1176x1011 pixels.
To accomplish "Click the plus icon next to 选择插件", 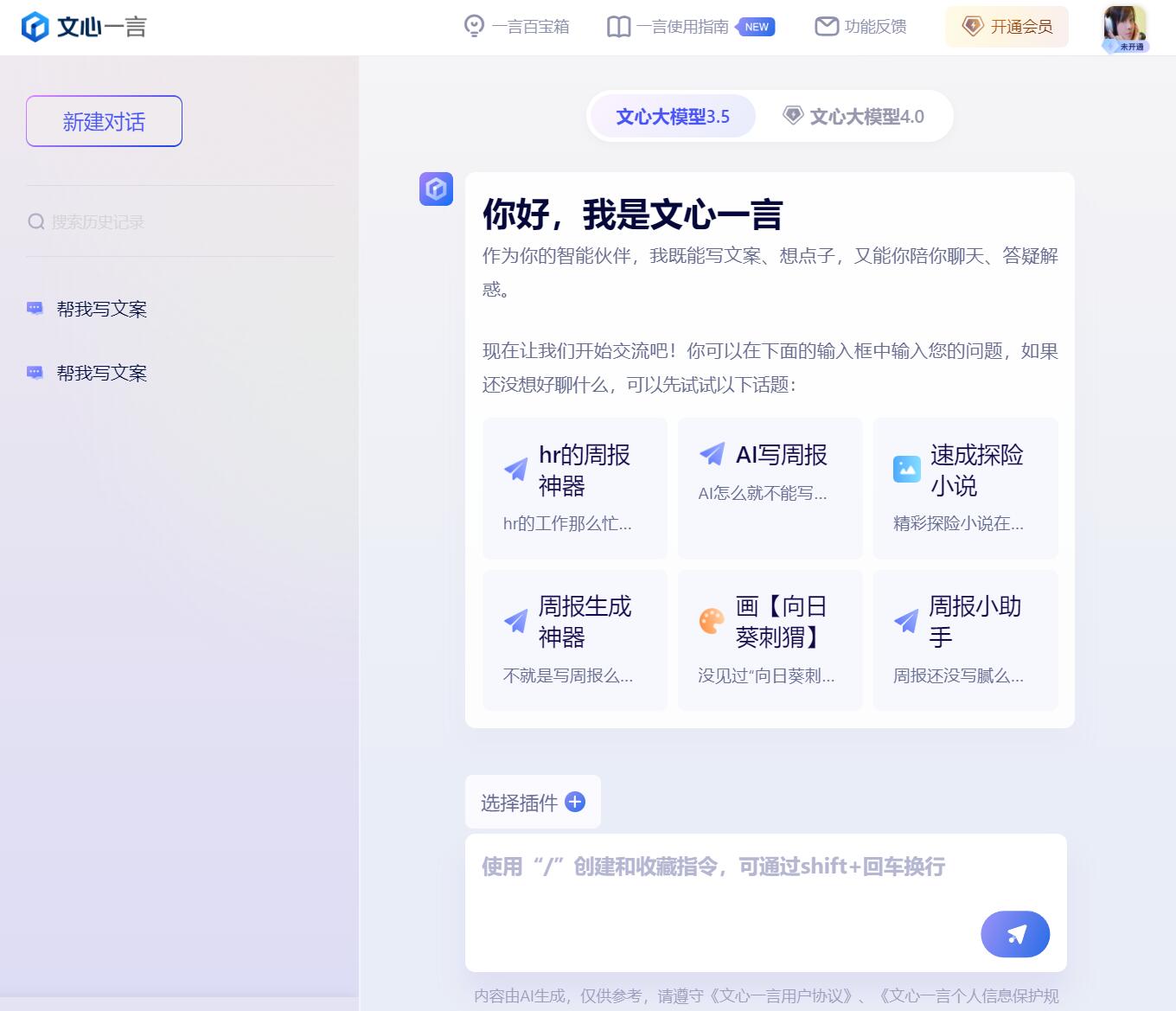I will 575,802.
